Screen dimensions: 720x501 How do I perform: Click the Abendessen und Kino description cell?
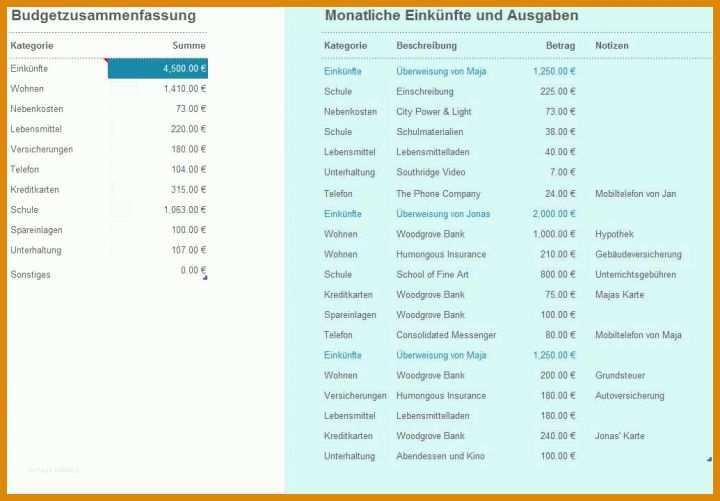pyautogui.click(x=440, y=456)
